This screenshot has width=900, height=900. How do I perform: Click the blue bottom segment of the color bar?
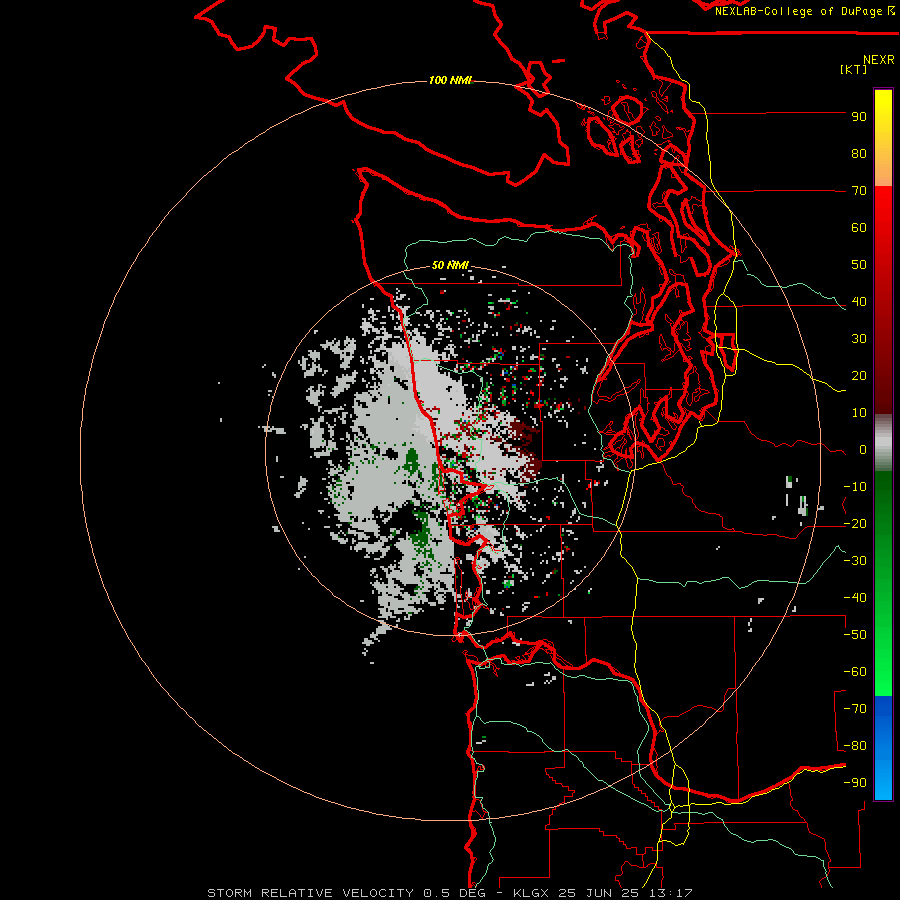tap(883, 747)
